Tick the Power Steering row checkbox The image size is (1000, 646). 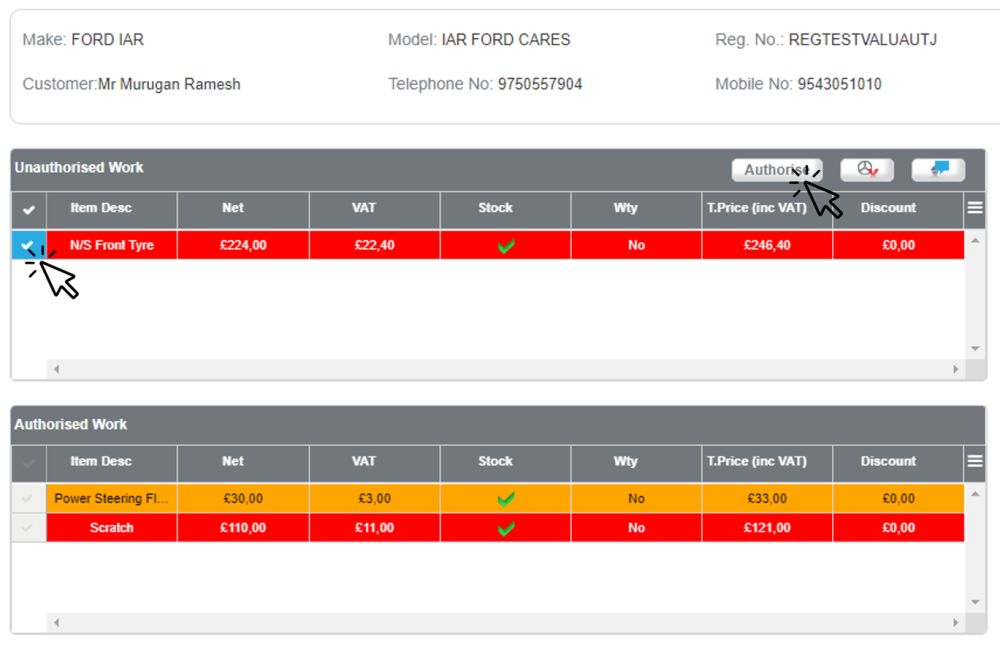tap(29, 498)
